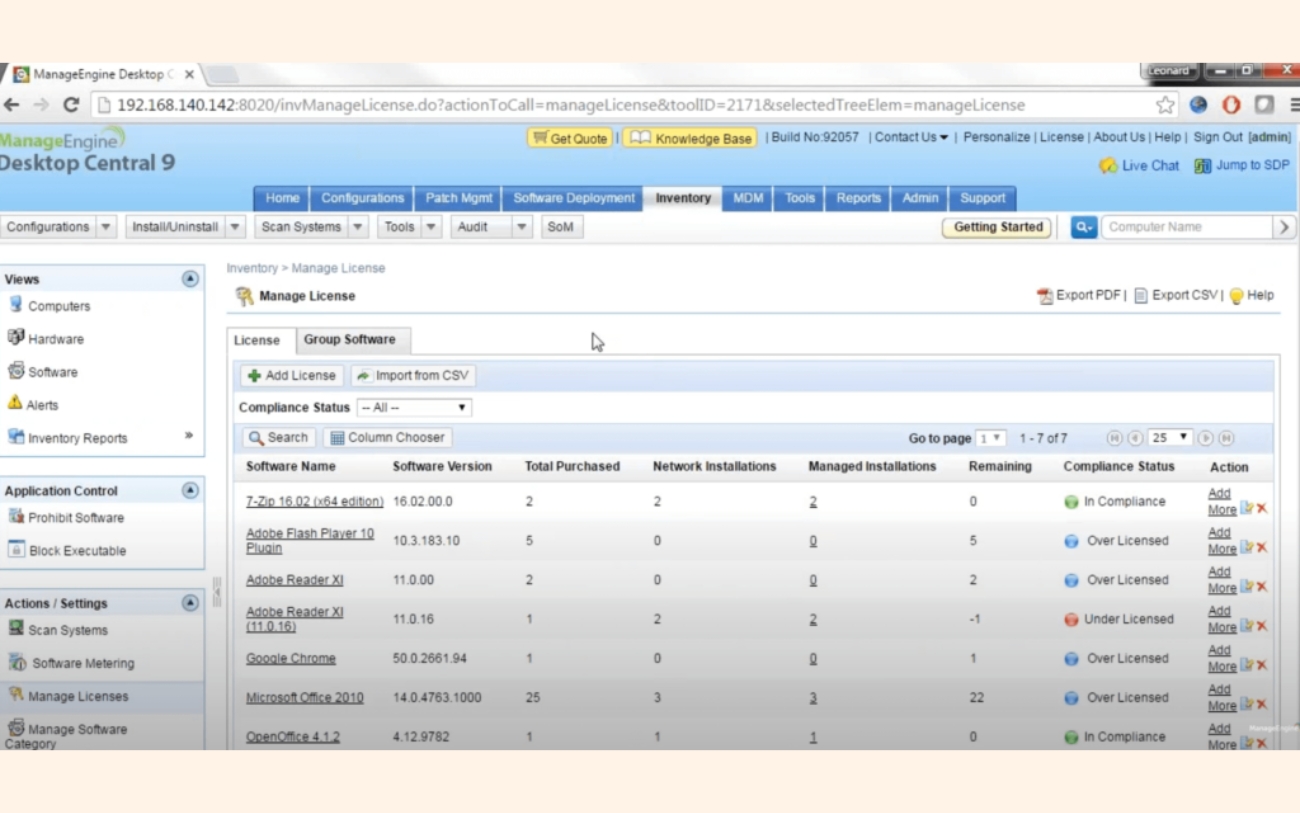Open the Contact Us dropdown
Viewport: 1300px width, 813px height.
911,137
